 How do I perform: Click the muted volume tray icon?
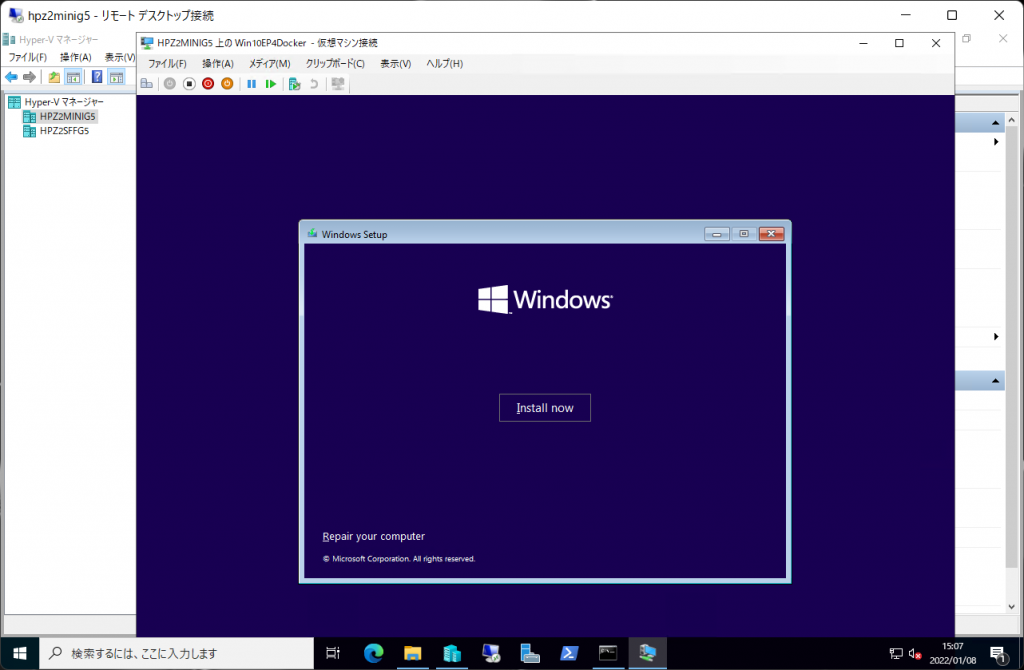tap(915, 654)
